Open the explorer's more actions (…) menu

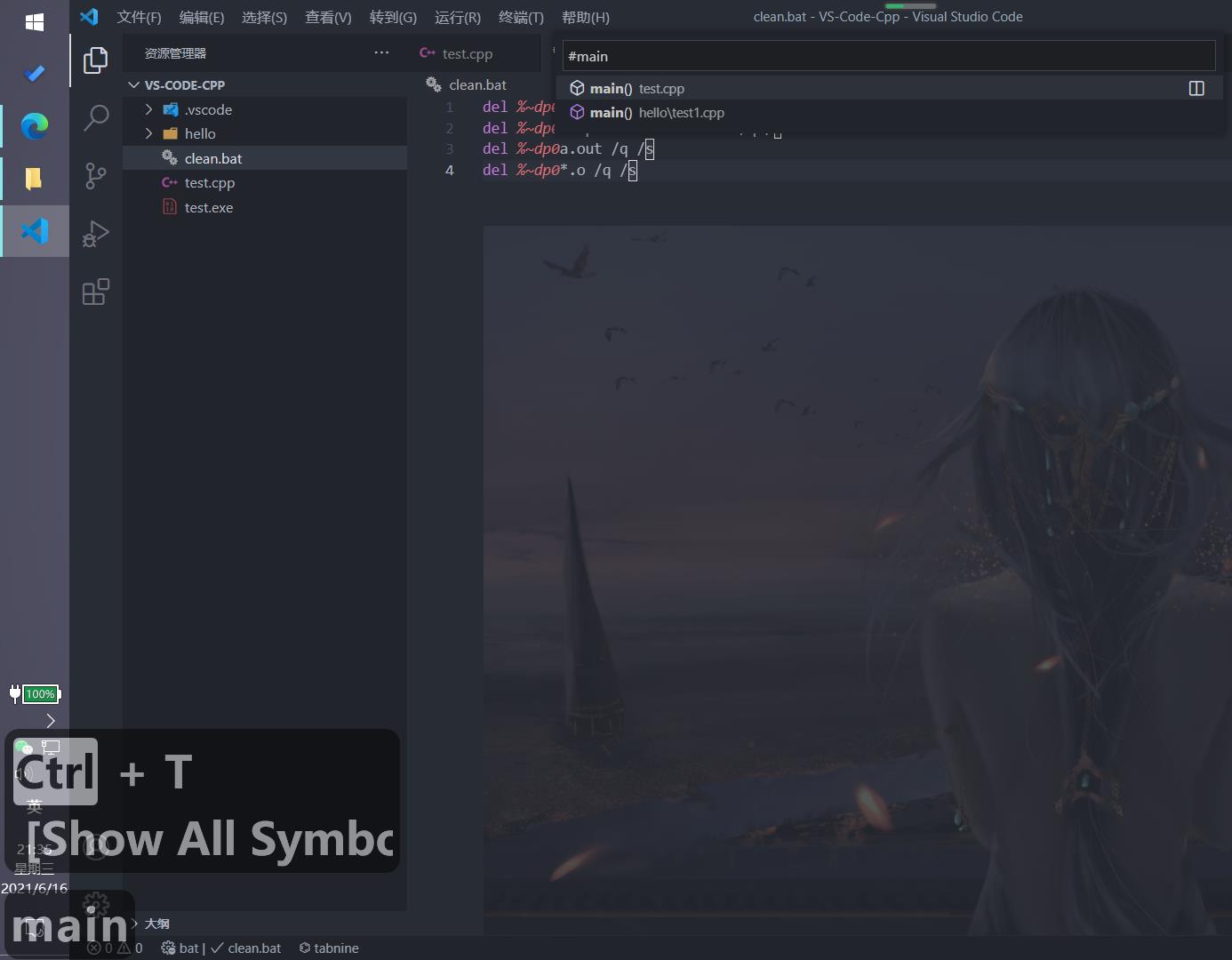[x=381, y=53]
